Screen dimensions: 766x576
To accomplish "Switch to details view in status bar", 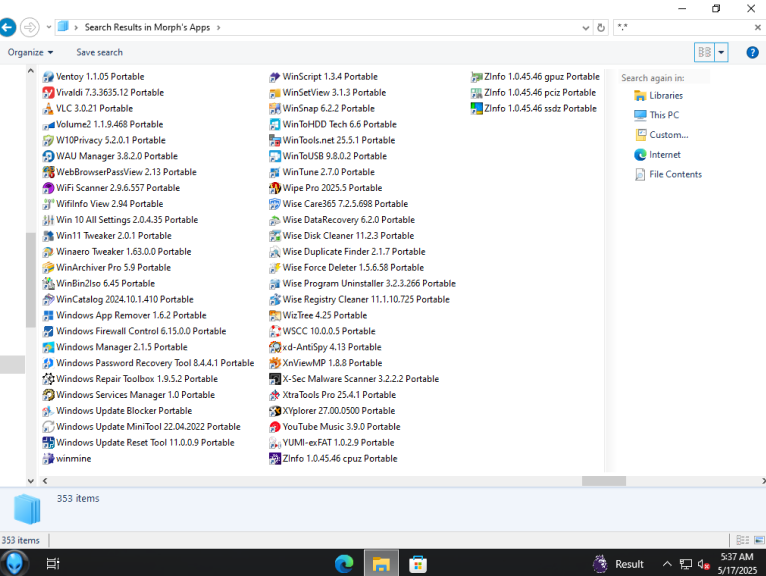I will pos(743,540).
